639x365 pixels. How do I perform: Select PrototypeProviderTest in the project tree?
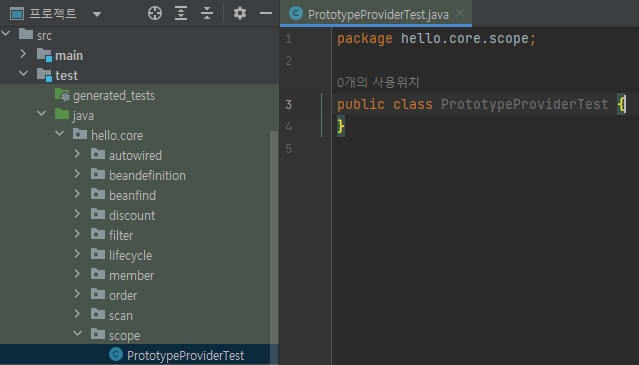pyautogui.click(x=185, y=356)
